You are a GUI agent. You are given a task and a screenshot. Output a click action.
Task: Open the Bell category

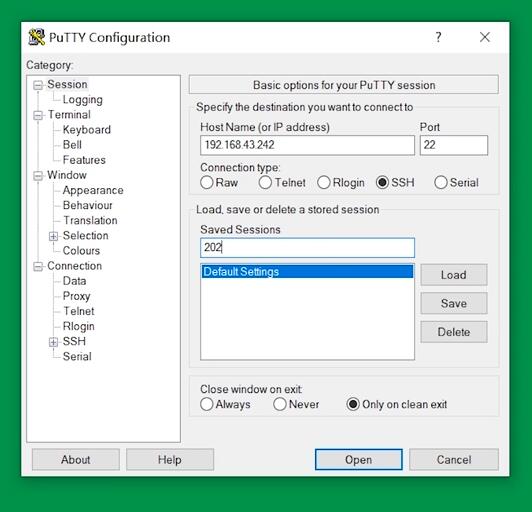pos(72,145)
